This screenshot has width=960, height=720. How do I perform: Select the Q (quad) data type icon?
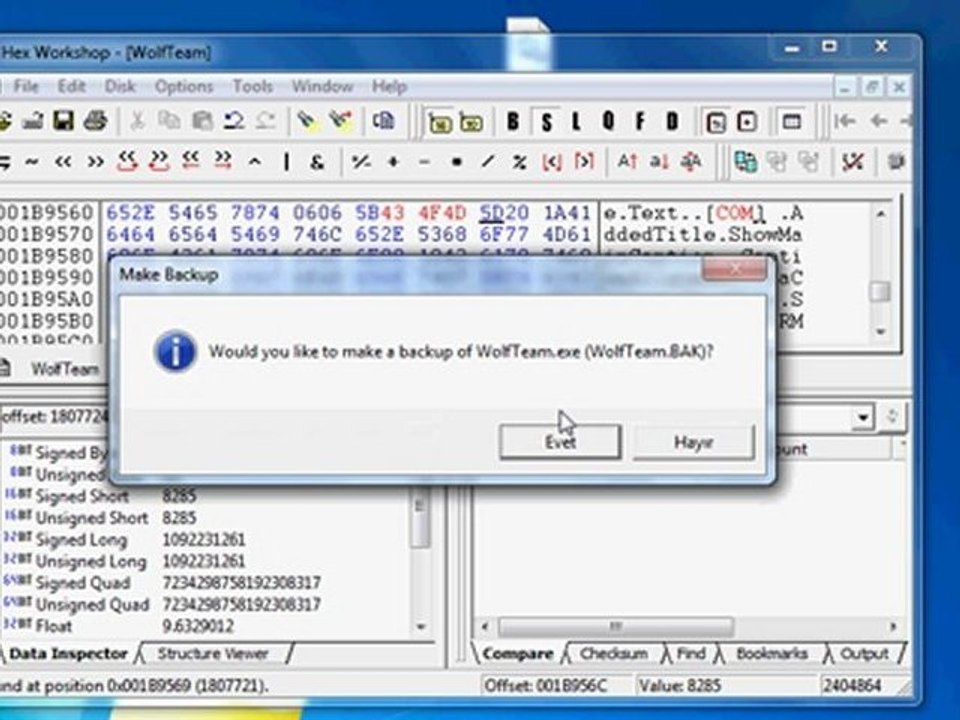[x=608, y=122]
